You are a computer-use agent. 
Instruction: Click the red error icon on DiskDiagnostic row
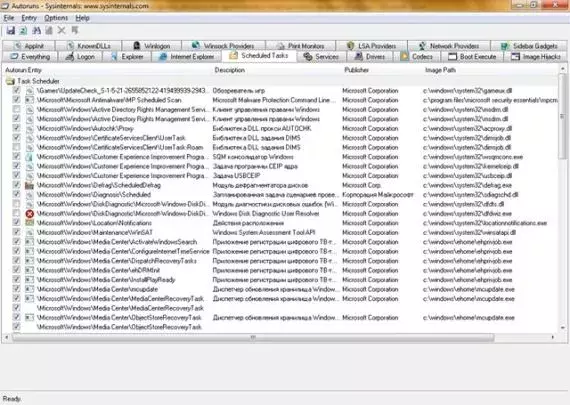(x=29, y=214)
